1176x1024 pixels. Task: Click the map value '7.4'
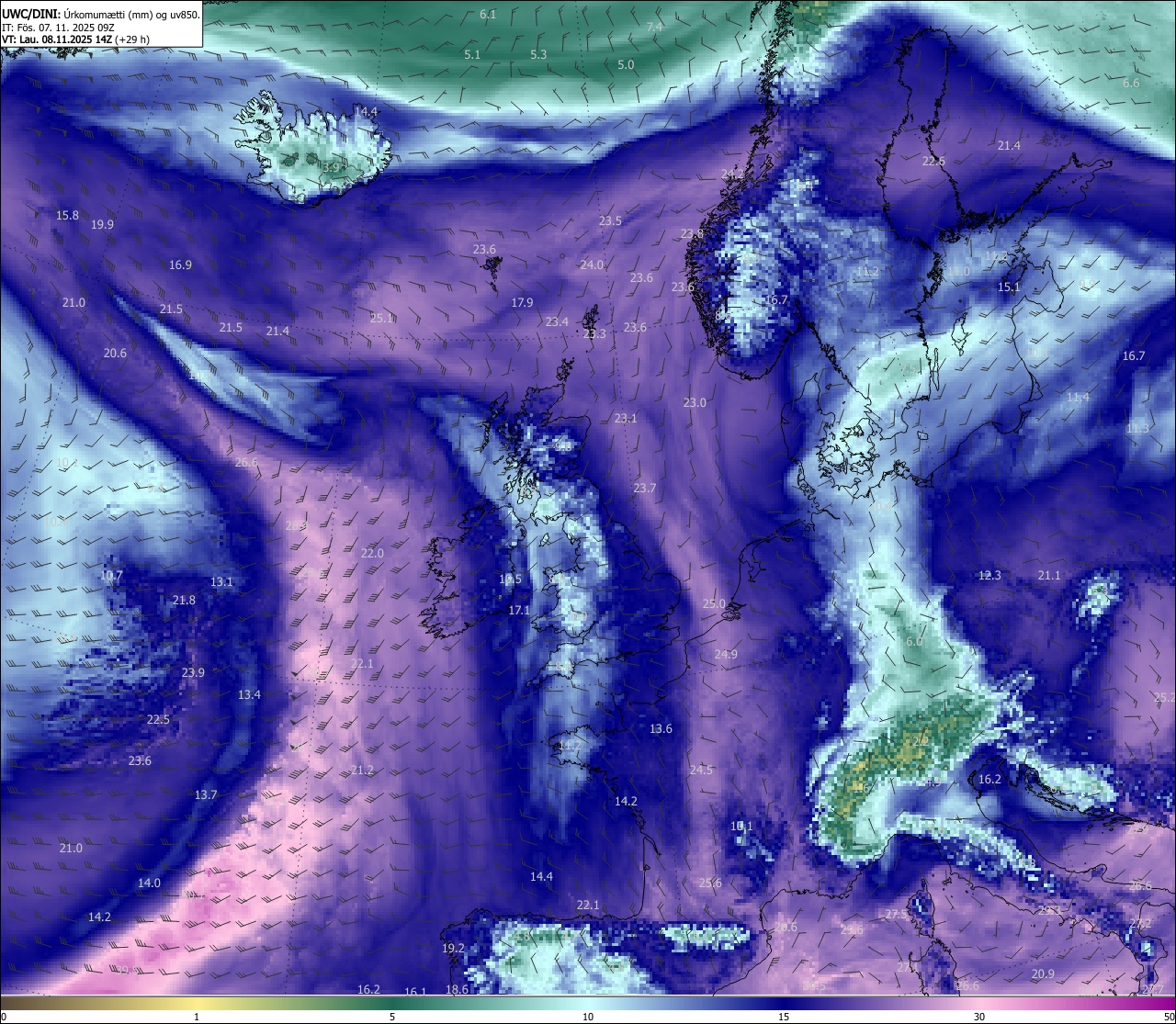click(x=654, y=28)
